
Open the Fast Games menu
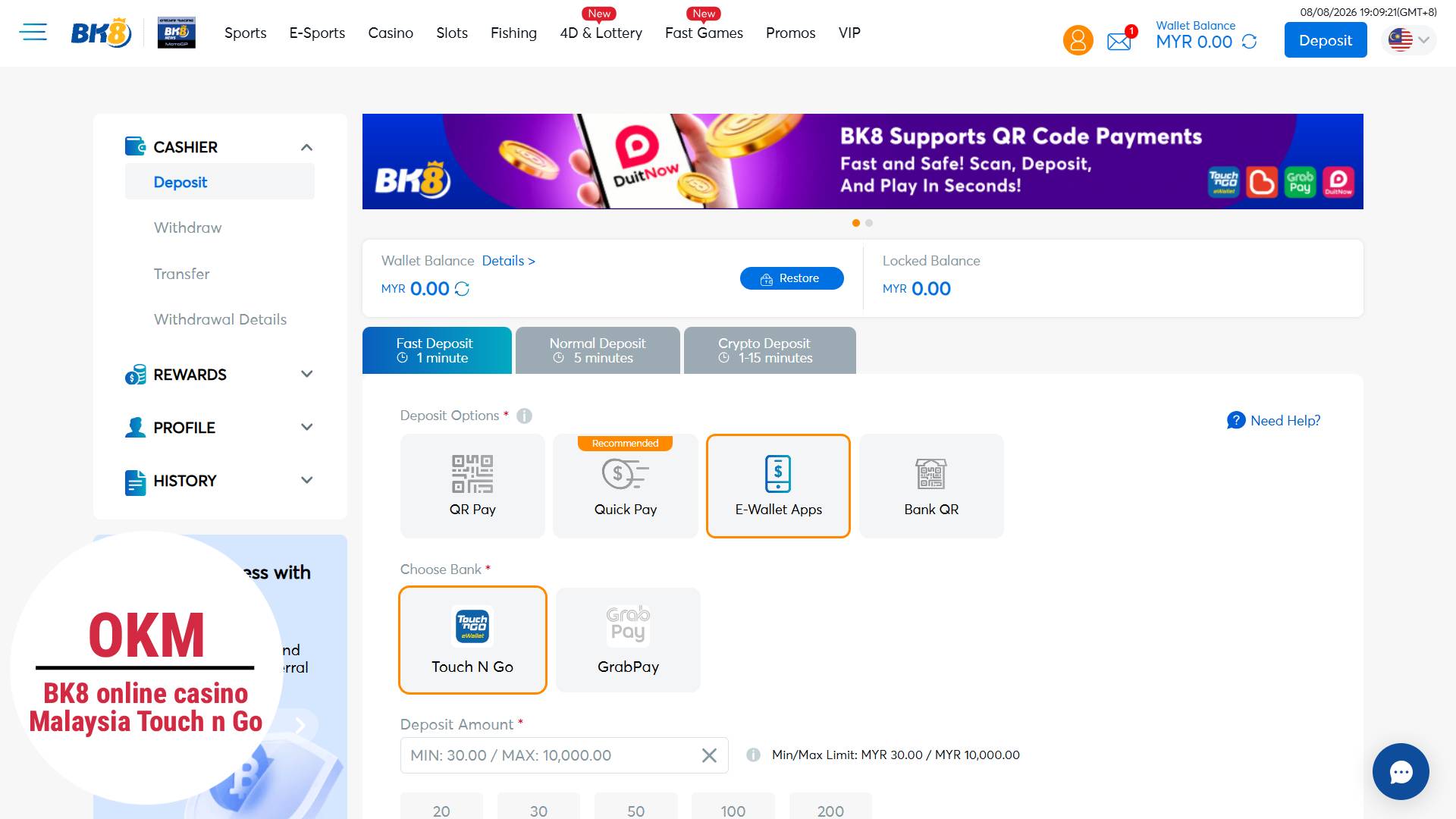pyautogui.click(x=704, y=33)
